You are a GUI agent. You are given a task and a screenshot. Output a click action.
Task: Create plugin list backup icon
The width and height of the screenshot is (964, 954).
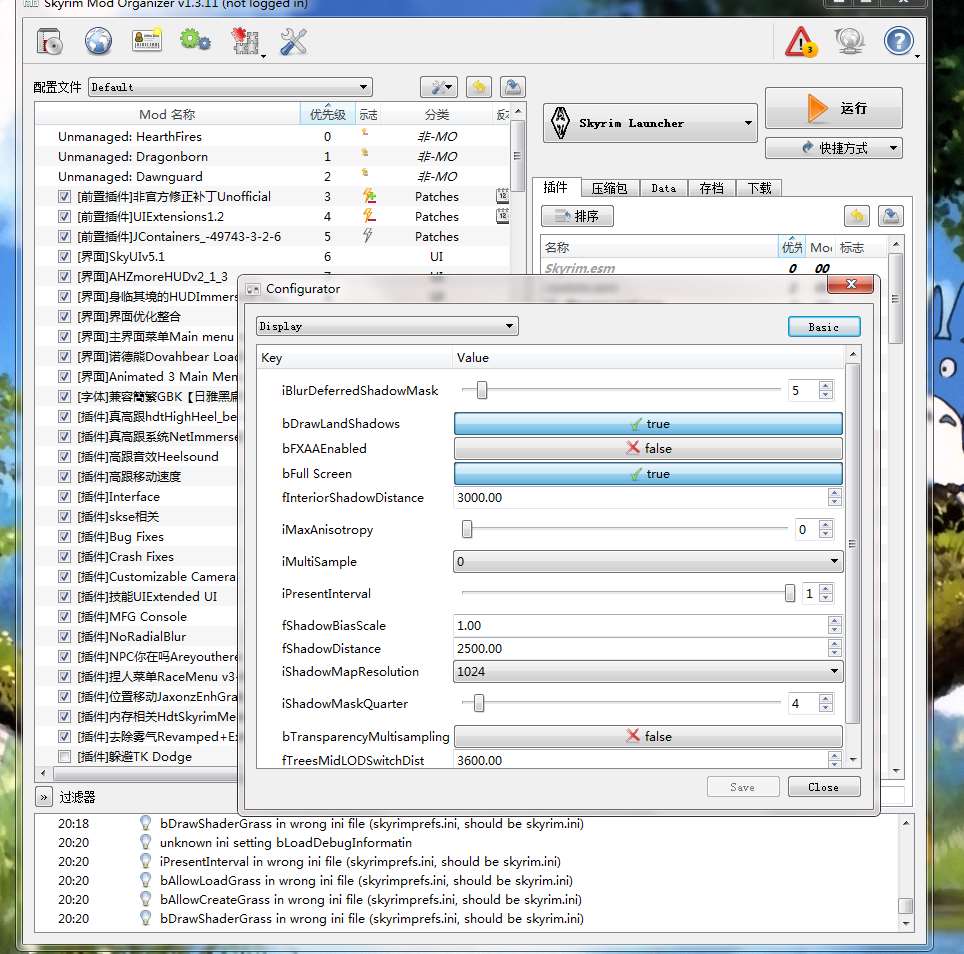point(891,216)
